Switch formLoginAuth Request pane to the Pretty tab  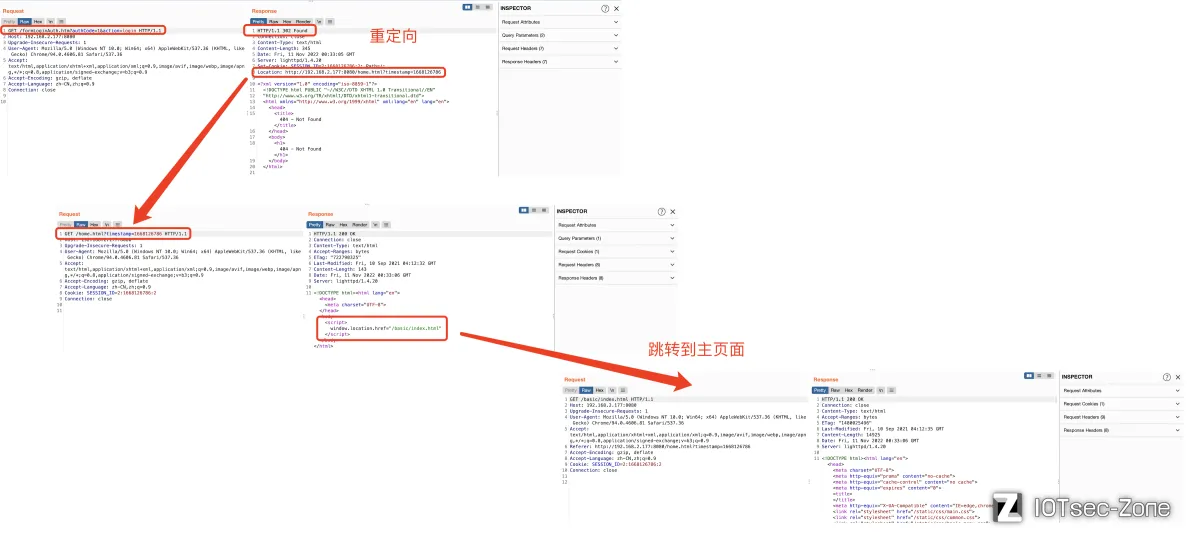[9, 21]
